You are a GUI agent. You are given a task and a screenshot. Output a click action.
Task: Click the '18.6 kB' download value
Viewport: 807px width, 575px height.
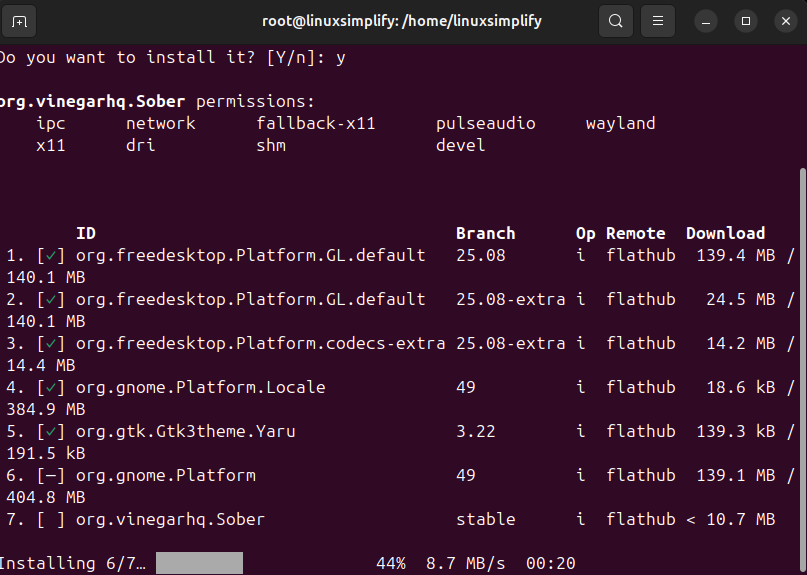point(741,388)
